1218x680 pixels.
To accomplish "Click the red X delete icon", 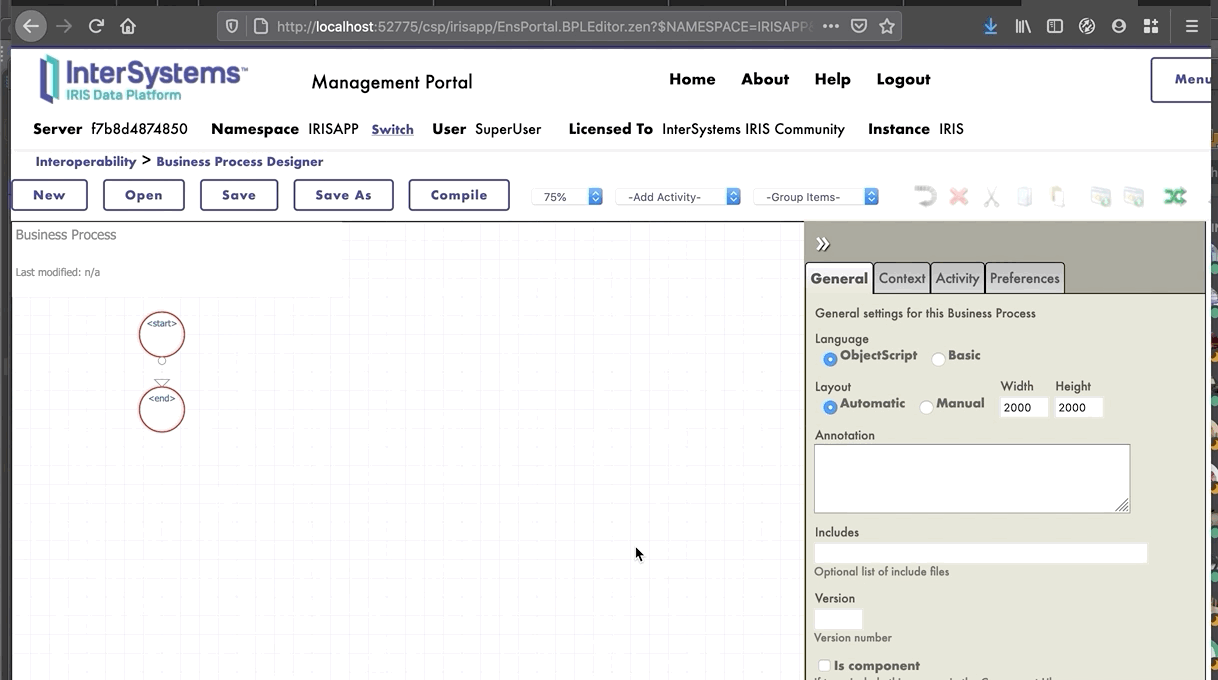I will pos(959,196).
